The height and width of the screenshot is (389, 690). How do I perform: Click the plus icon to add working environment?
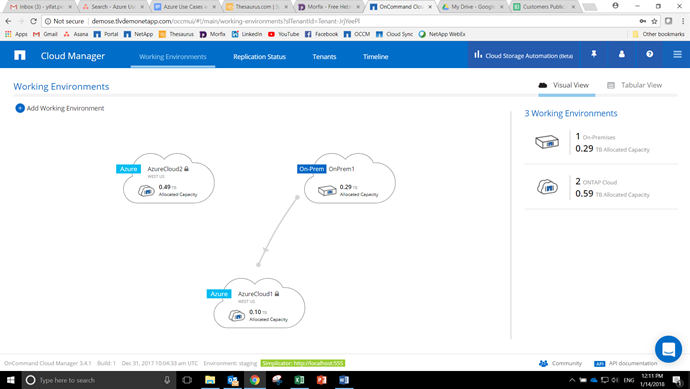[20, 108]
